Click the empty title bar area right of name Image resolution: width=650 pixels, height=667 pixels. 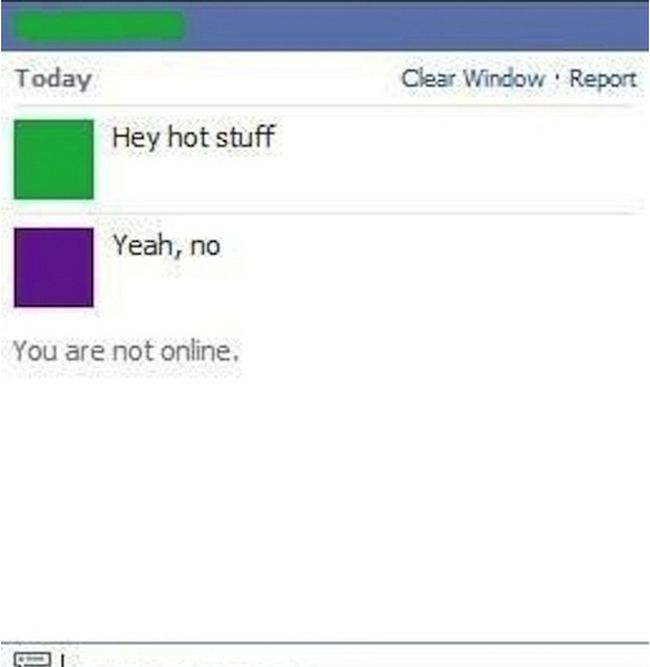(417, 26)
